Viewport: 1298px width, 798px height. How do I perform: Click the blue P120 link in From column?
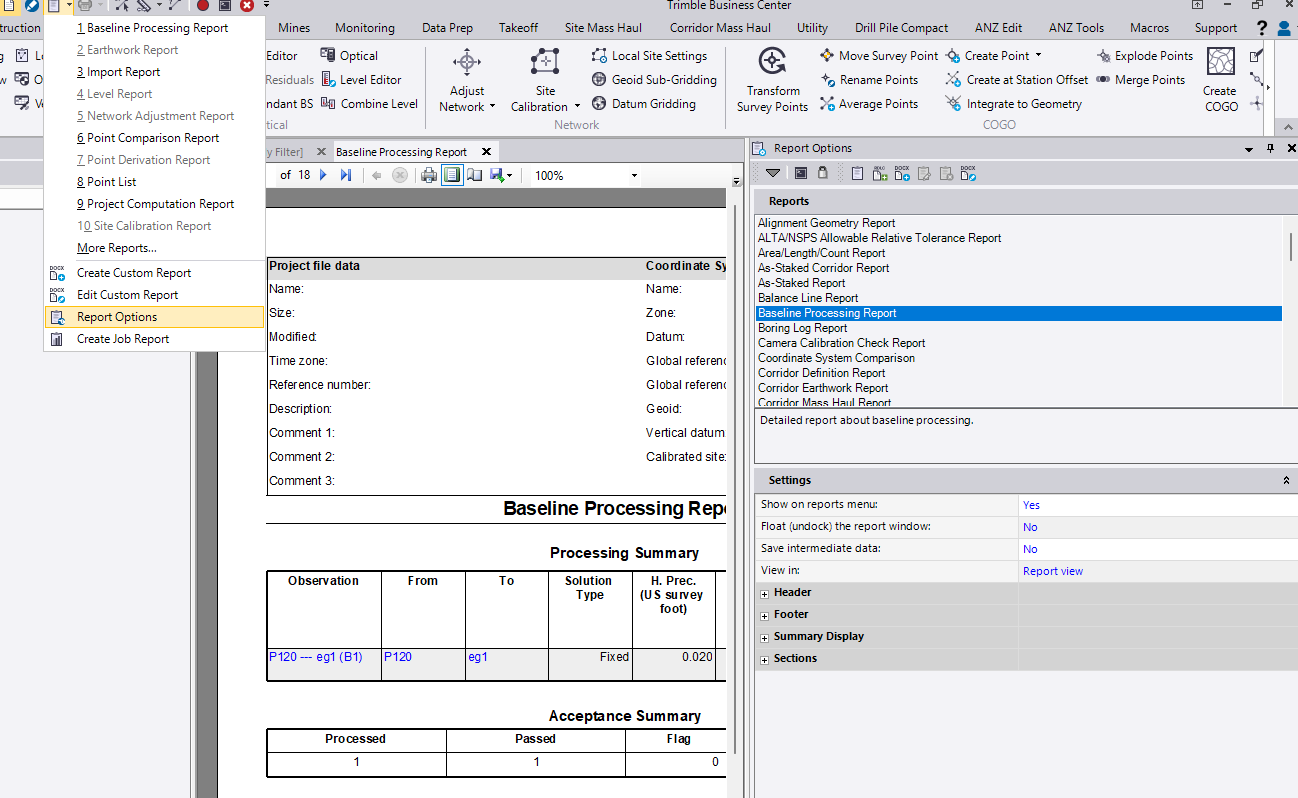point(398,657)
